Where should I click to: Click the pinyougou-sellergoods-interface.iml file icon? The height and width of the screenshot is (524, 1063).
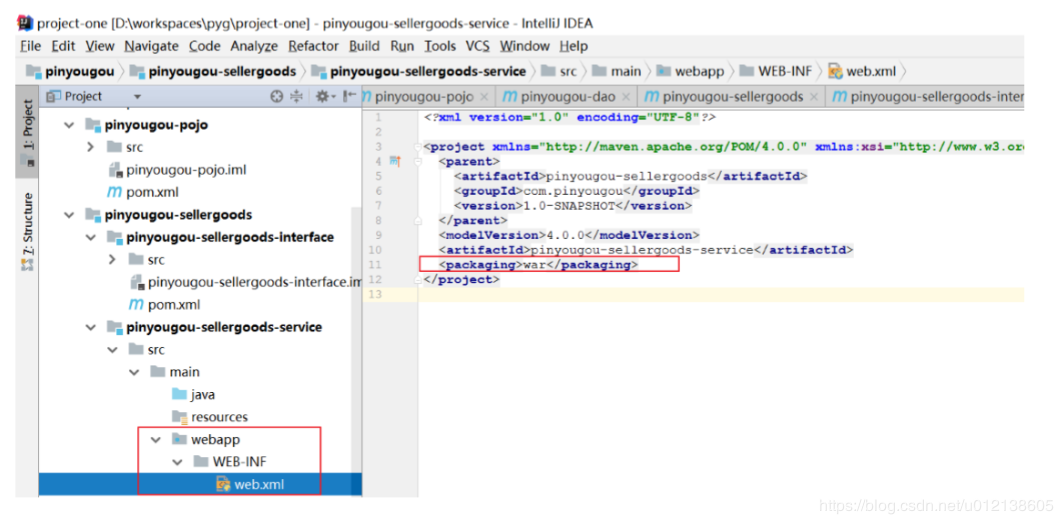[x=136, y=282]
